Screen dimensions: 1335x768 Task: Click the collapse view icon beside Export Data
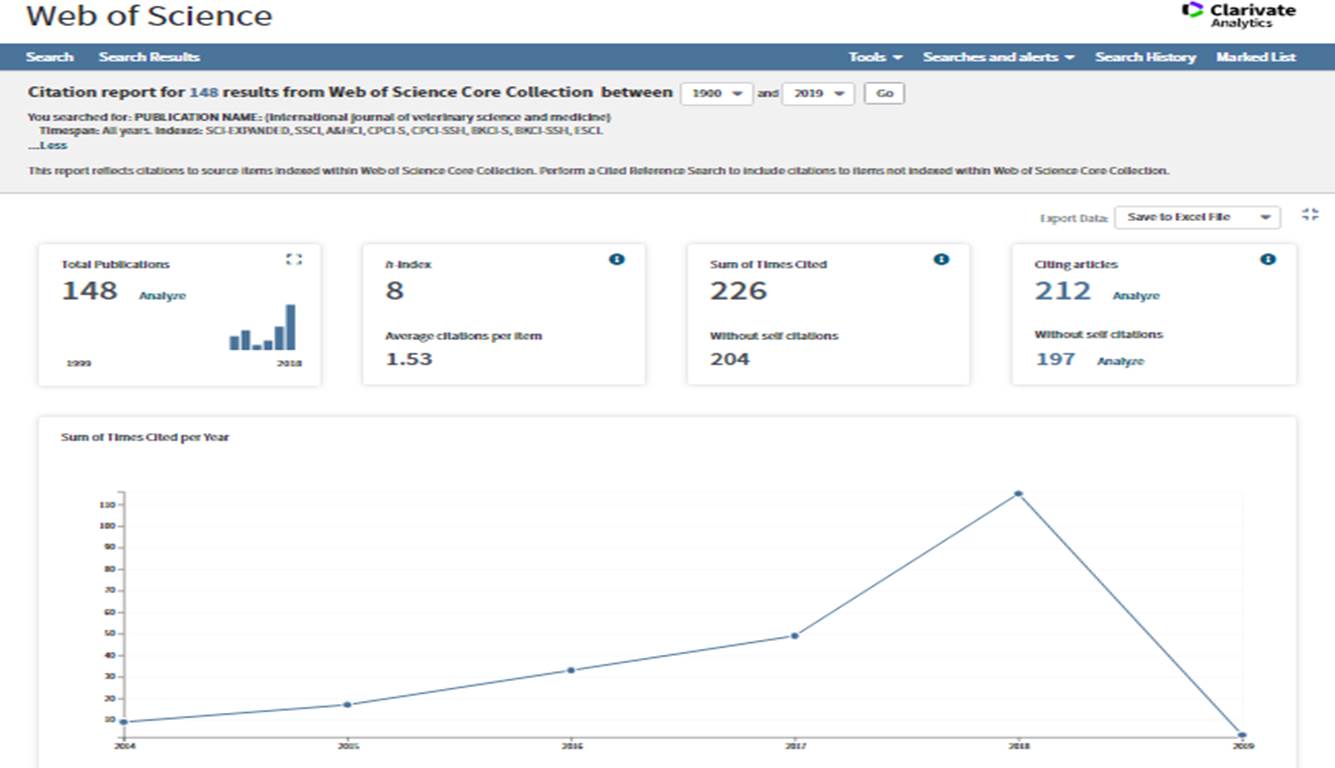(1311, 214)
